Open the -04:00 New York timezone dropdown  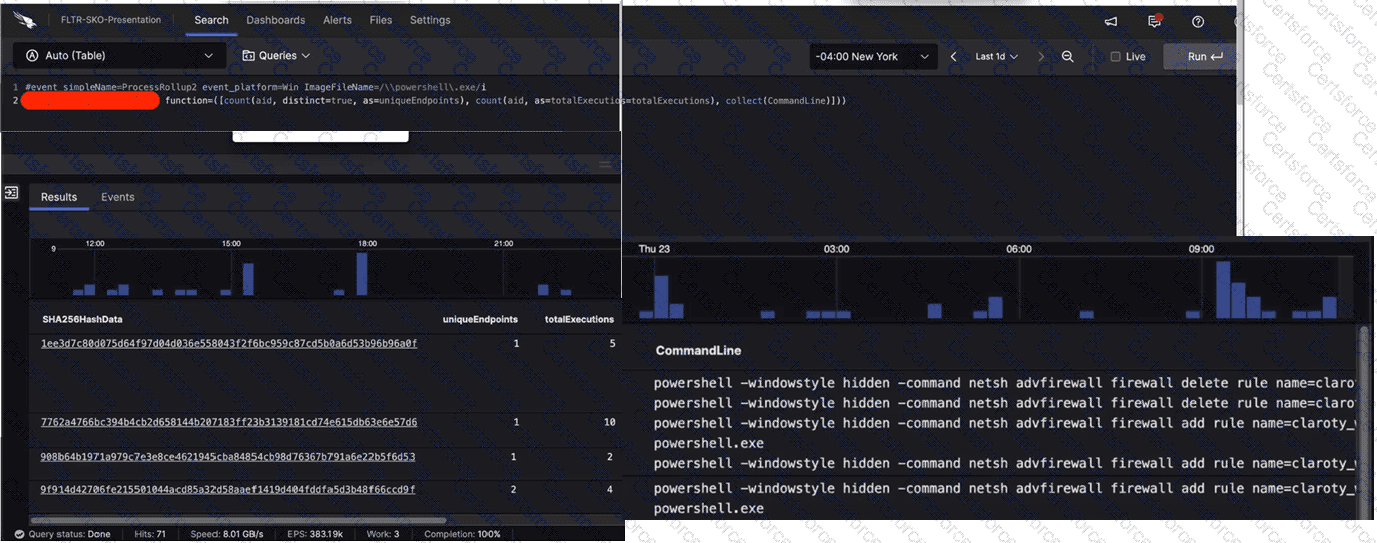click(873, 57)
